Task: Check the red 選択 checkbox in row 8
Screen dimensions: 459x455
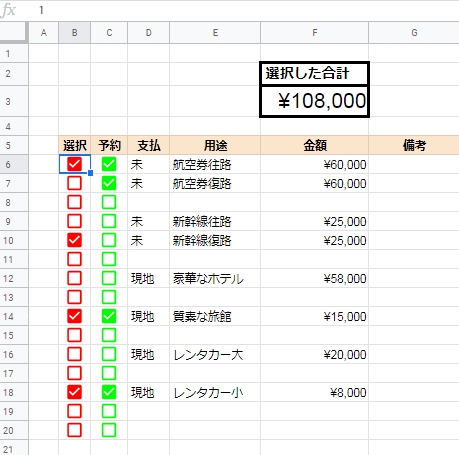Action: (x=74, y=202)
